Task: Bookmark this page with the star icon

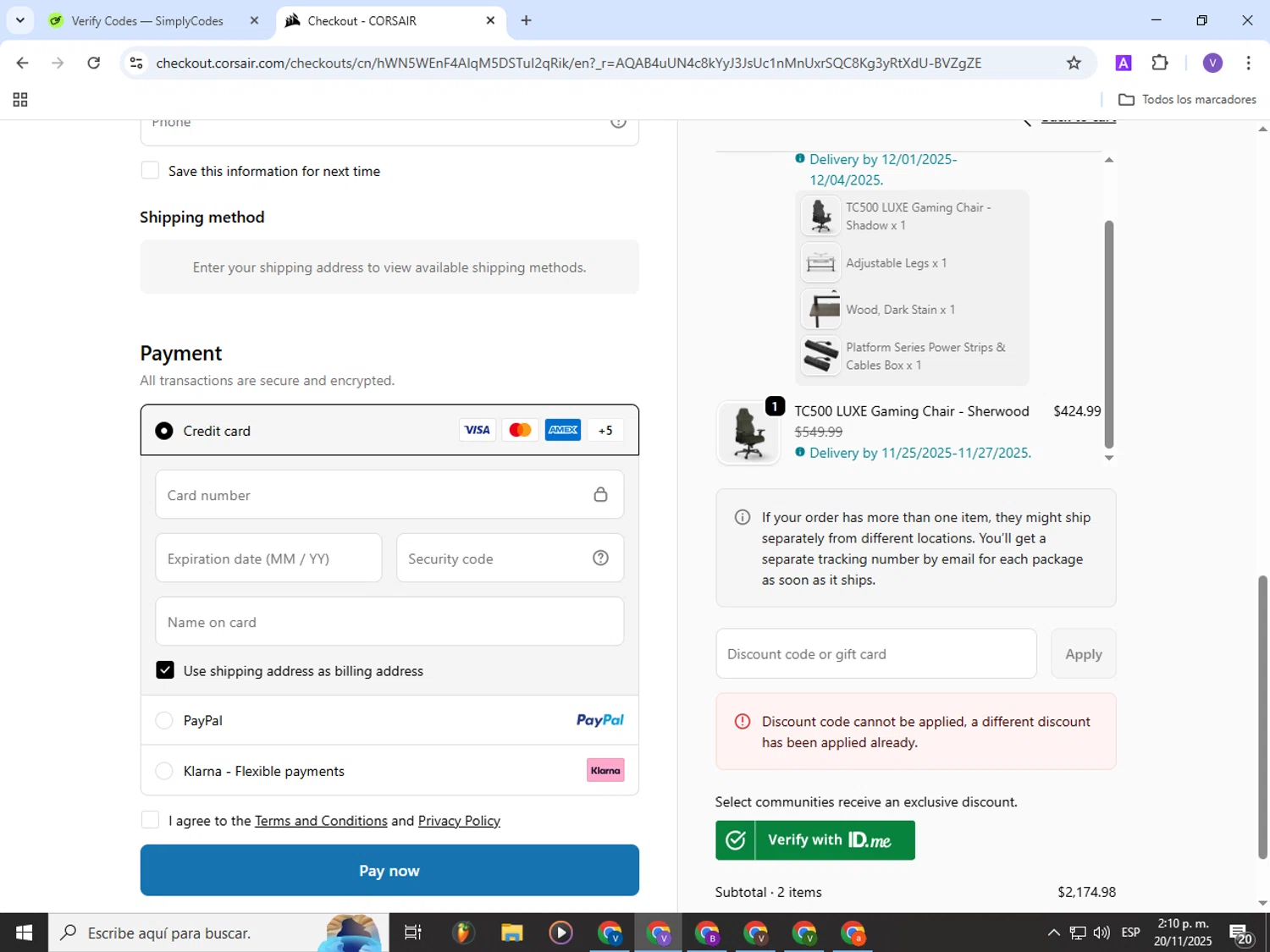Action: click(x=1074, y=63)
